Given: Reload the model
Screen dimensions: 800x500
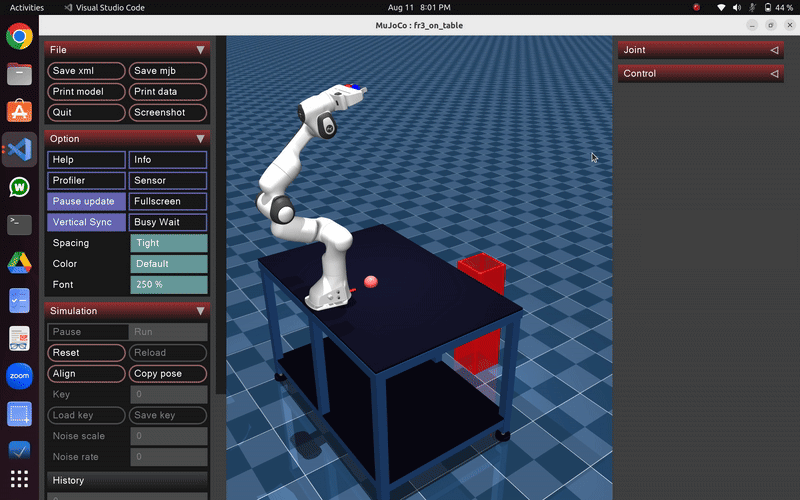Looking at the screenshot, I should [x=168, y=353].
